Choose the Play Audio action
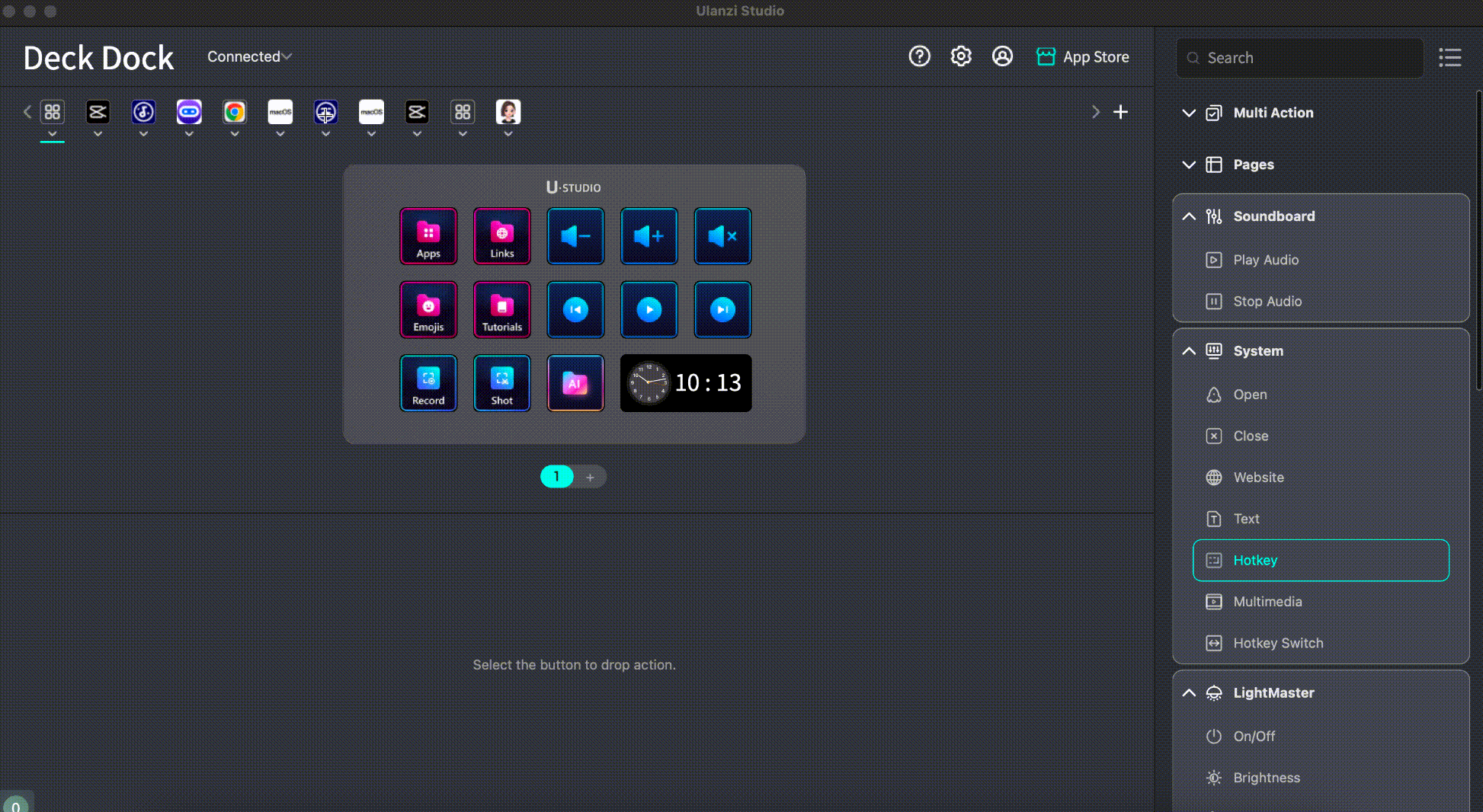The image size is (1483, 812). (x=1265, y=260)
